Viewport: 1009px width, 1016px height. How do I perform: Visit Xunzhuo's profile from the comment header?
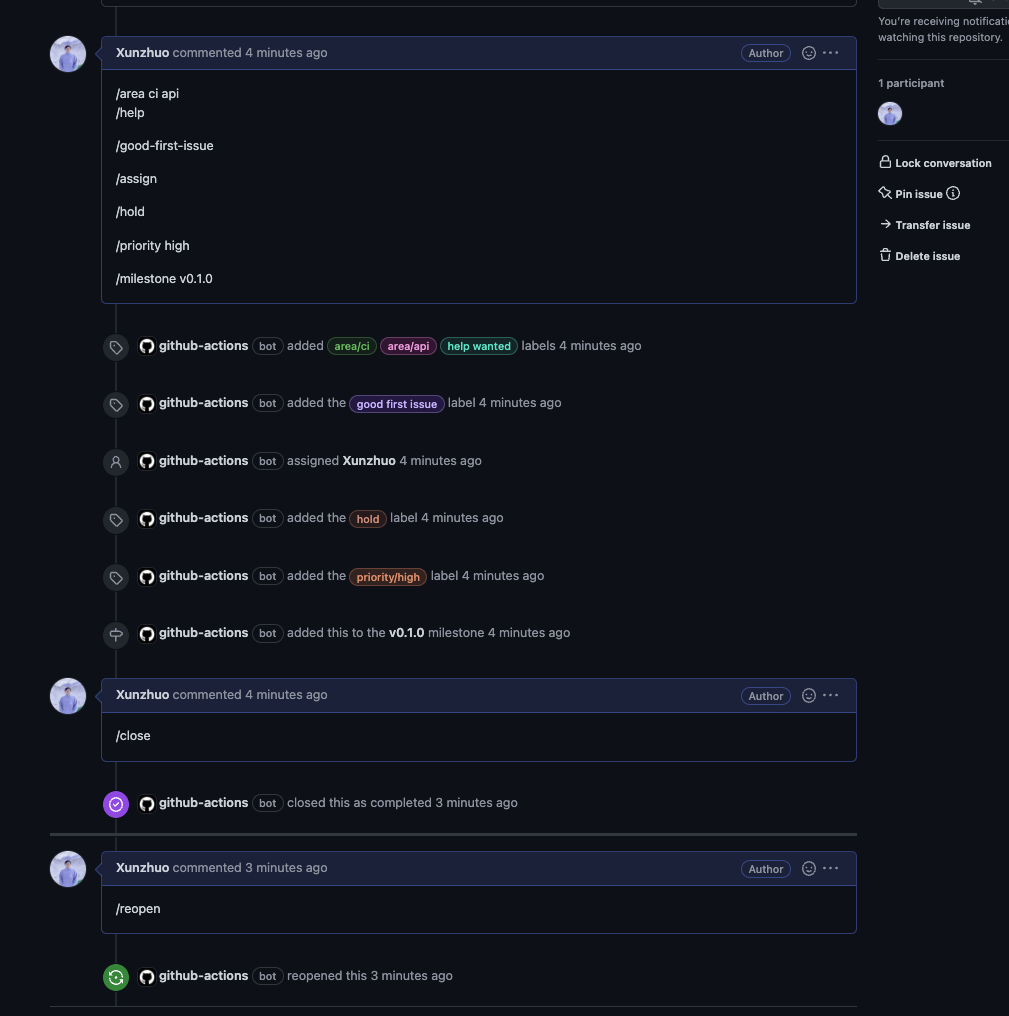tap(142, 52)
